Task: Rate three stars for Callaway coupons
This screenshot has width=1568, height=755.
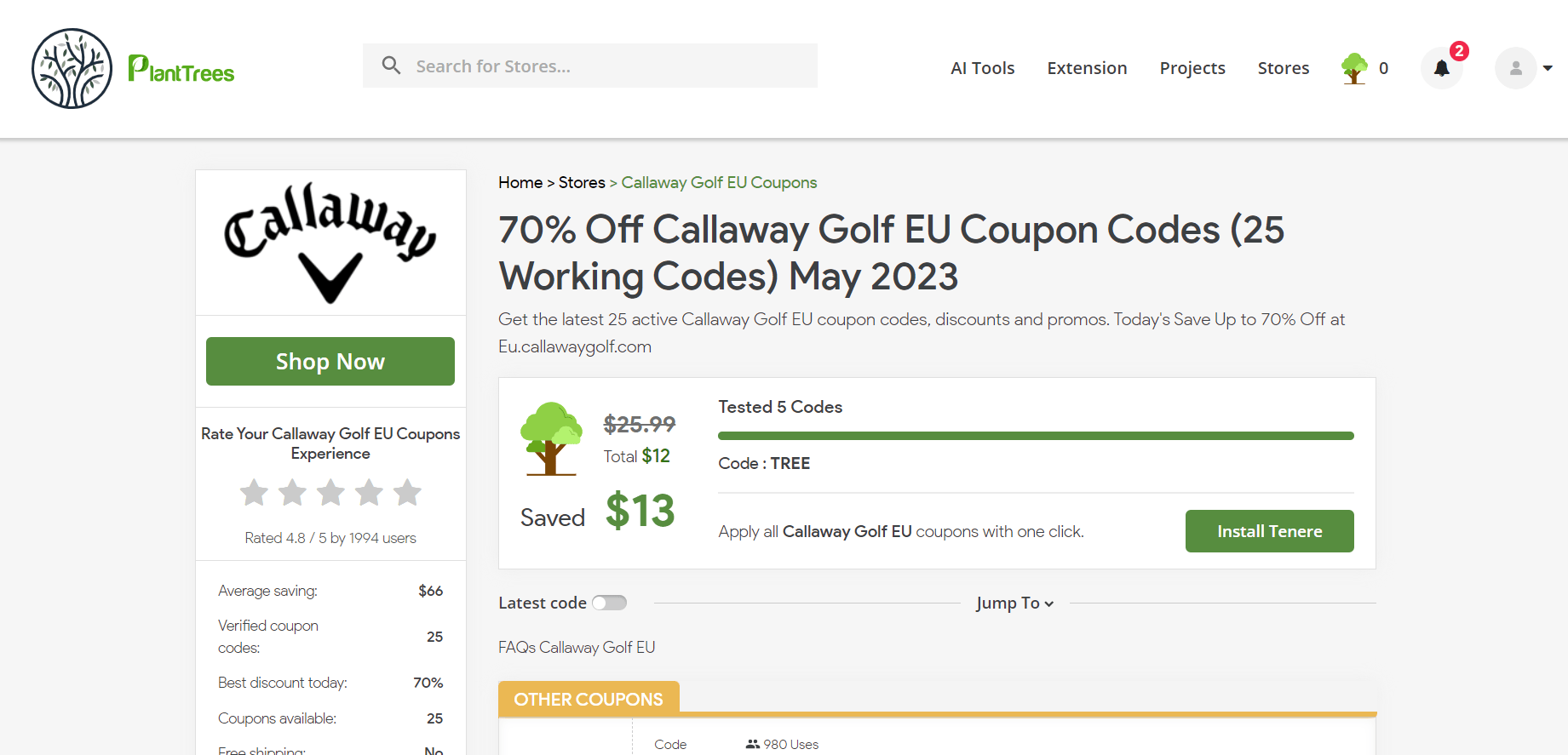Action: (330, 492)
